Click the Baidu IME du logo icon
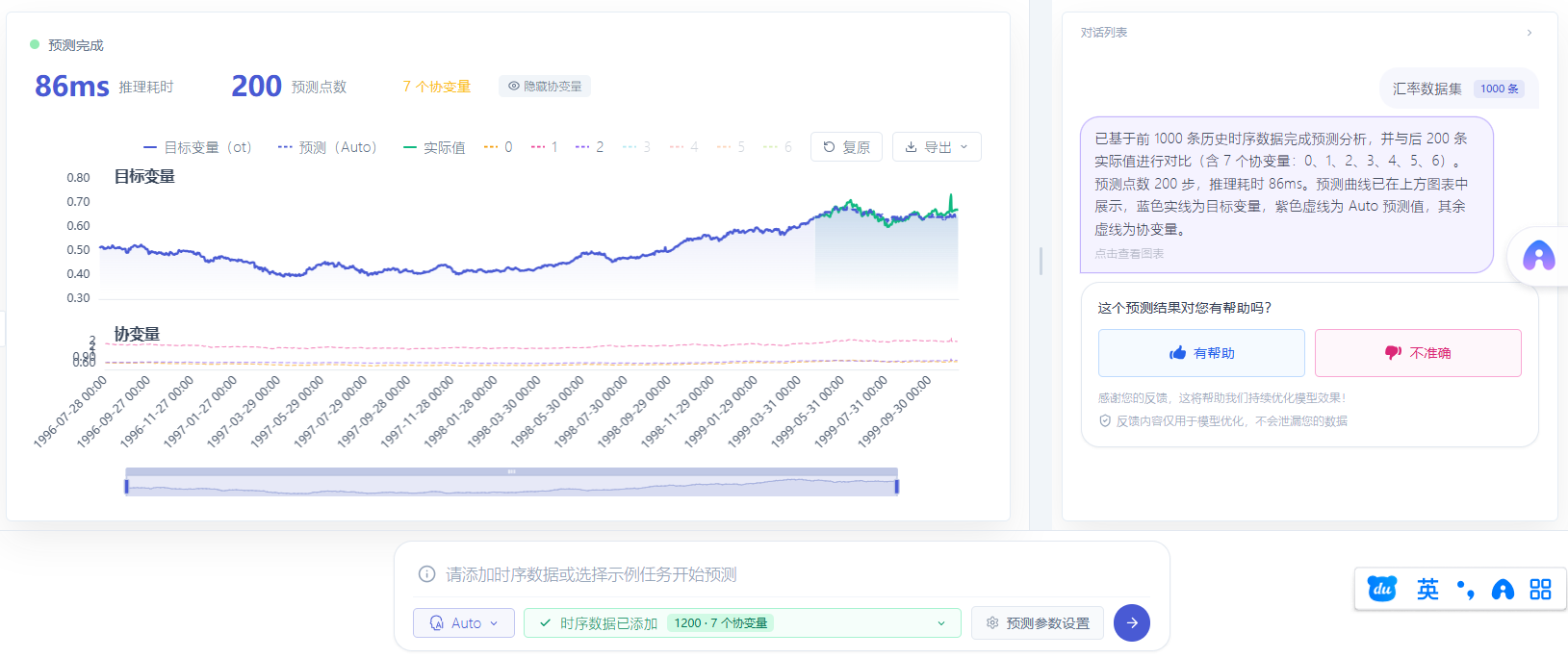 pos(1382,590)
